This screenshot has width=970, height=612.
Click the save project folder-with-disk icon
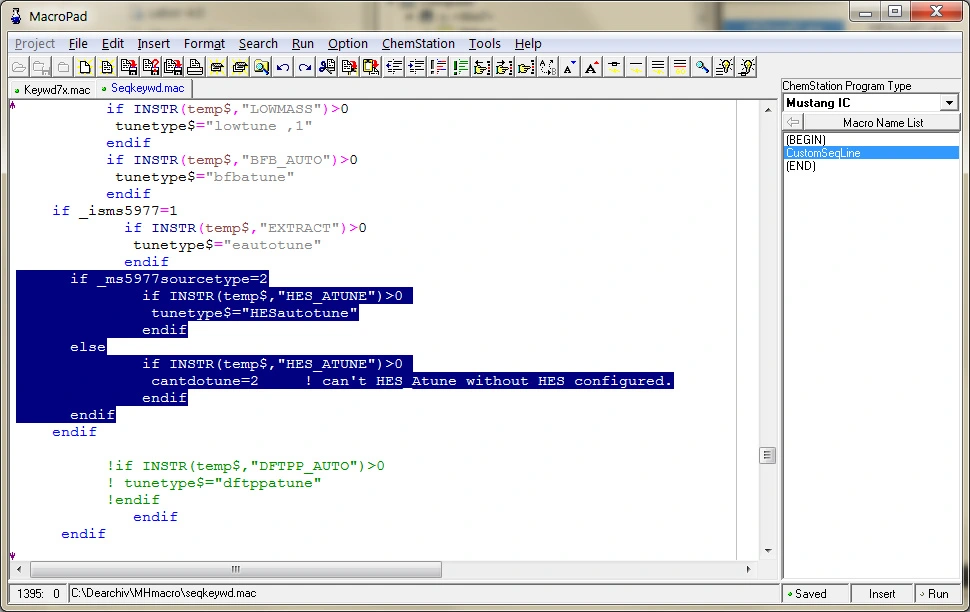(x=41, y=67)
